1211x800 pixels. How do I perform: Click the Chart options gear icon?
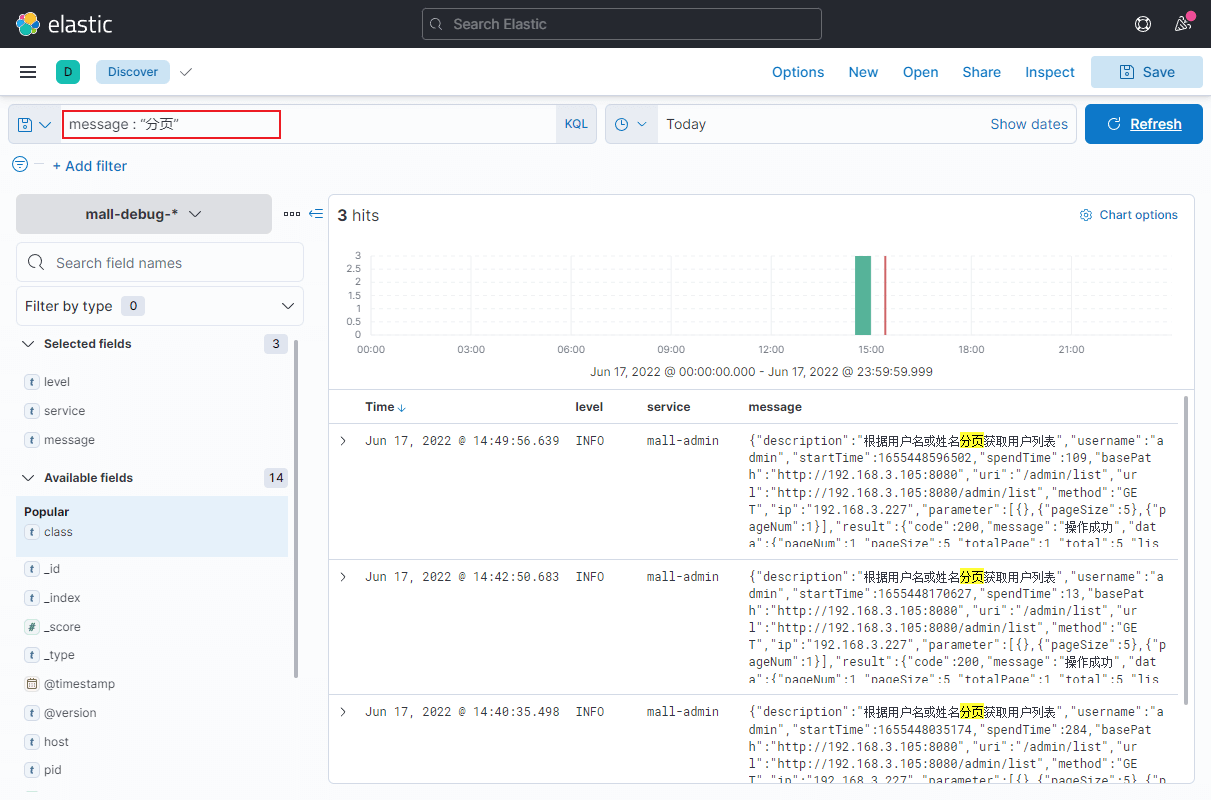1086,215
